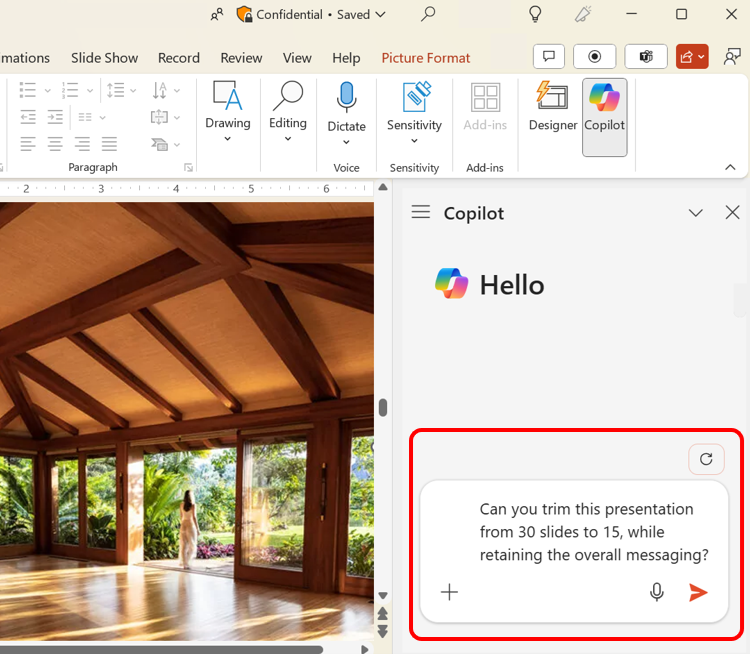
Task: Expand the SmartArt dropdown arrow
Action: (177, 144)
